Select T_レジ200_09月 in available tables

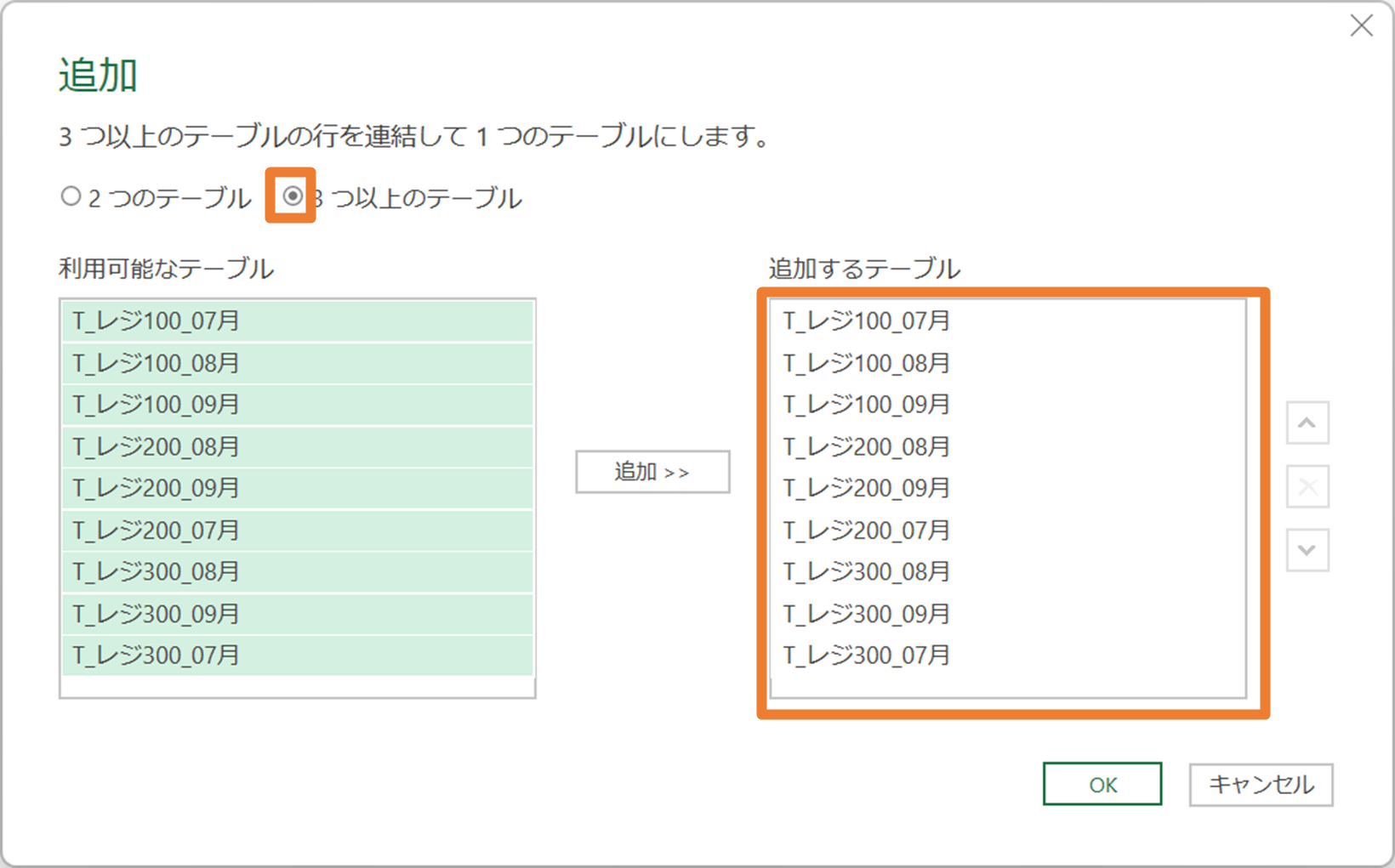click(x=298, y=488)
